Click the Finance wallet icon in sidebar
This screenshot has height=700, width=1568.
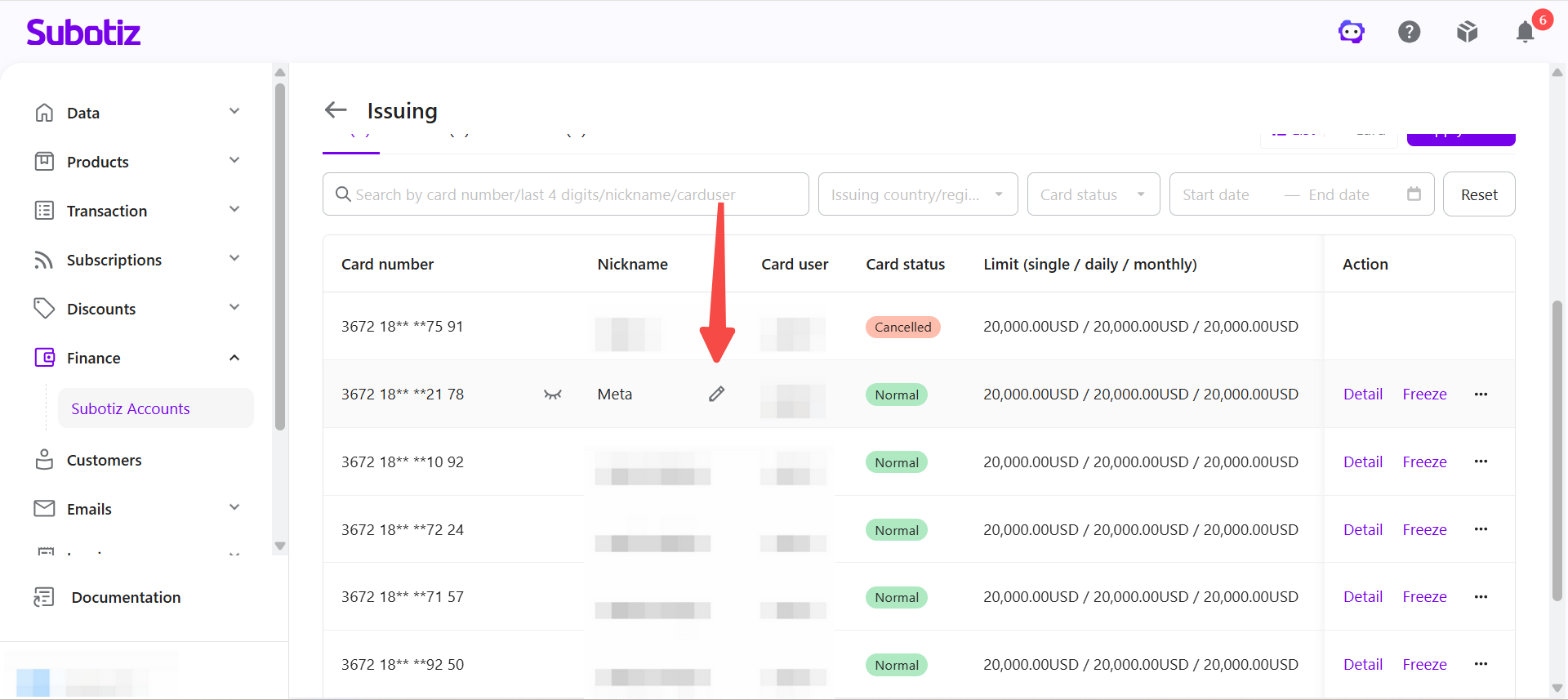pos(44,358)
